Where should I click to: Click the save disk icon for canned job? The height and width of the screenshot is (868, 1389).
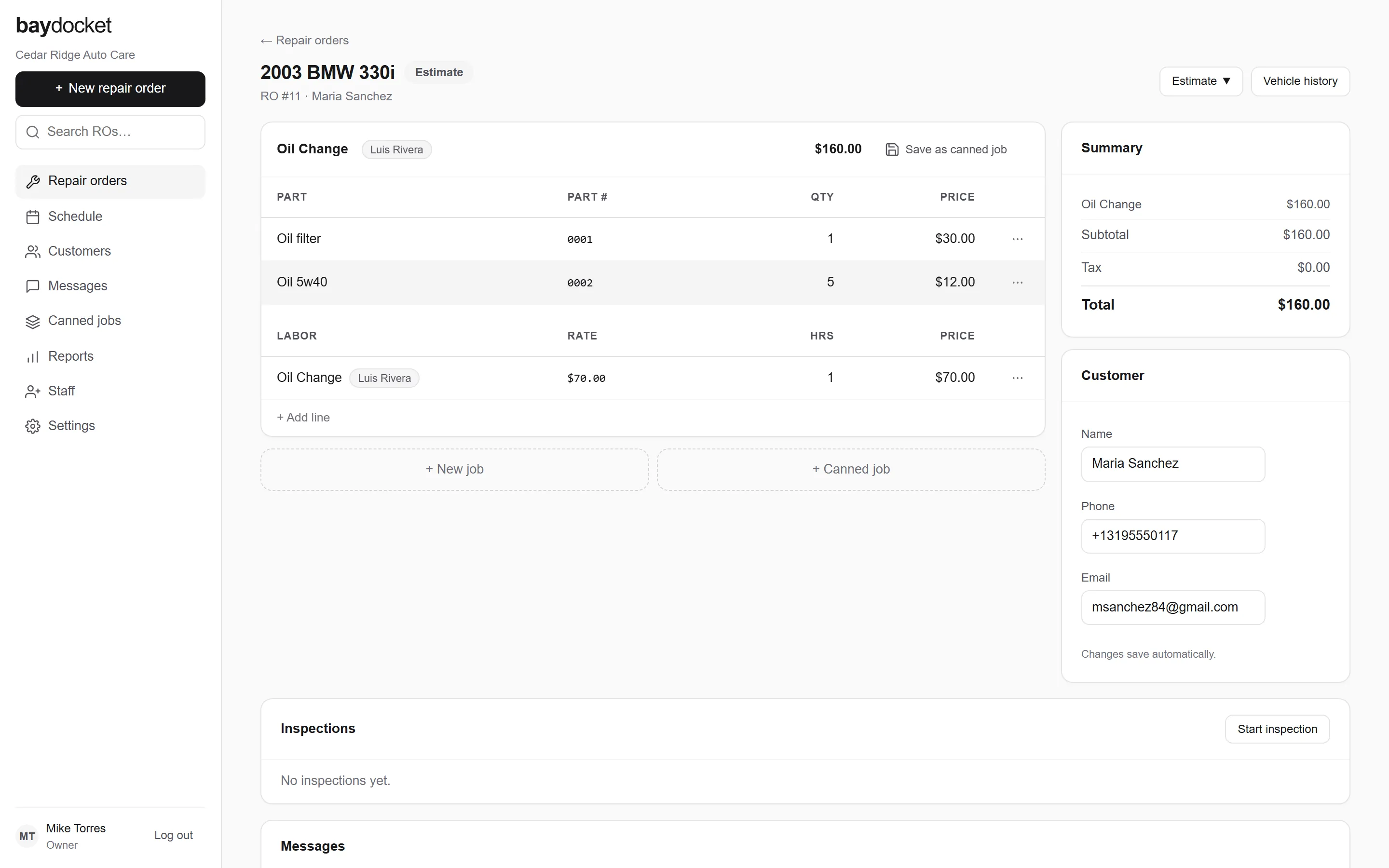point(892,149)
